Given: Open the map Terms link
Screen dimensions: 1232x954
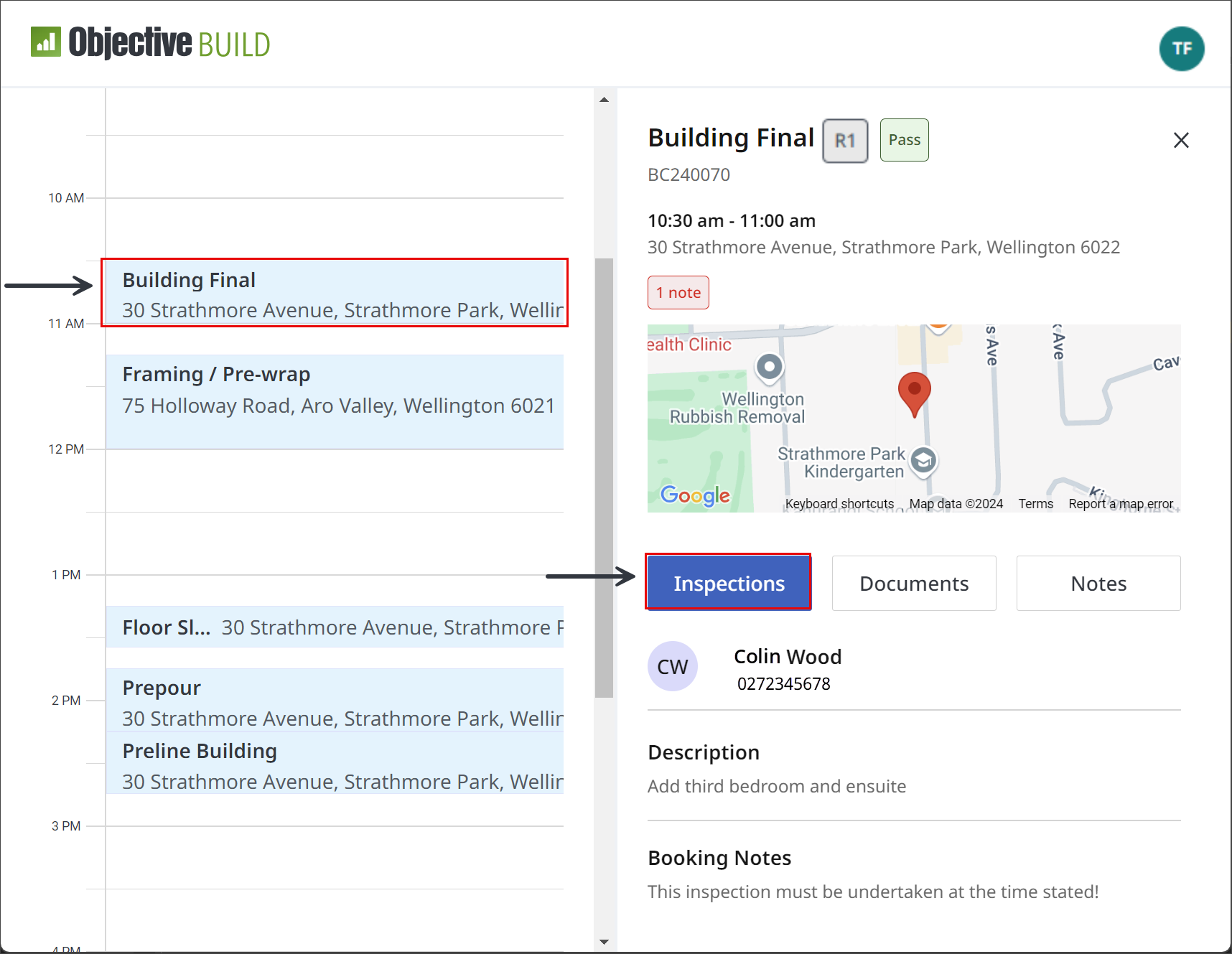Looking at the screenshot, I should [x=1035, y=504].
